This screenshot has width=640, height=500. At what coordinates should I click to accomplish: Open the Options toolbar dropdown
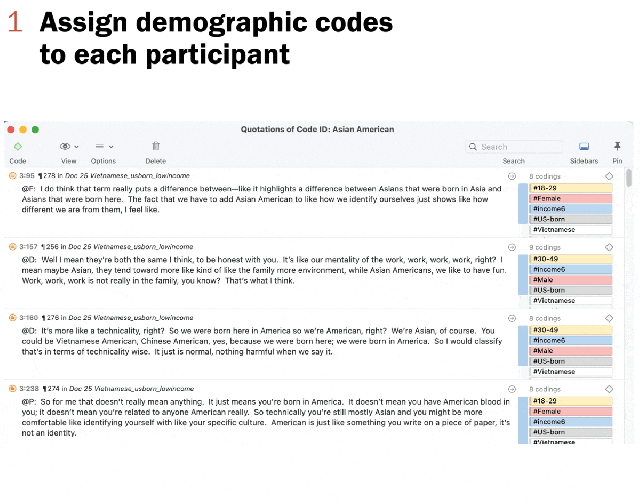coord(103,146)
